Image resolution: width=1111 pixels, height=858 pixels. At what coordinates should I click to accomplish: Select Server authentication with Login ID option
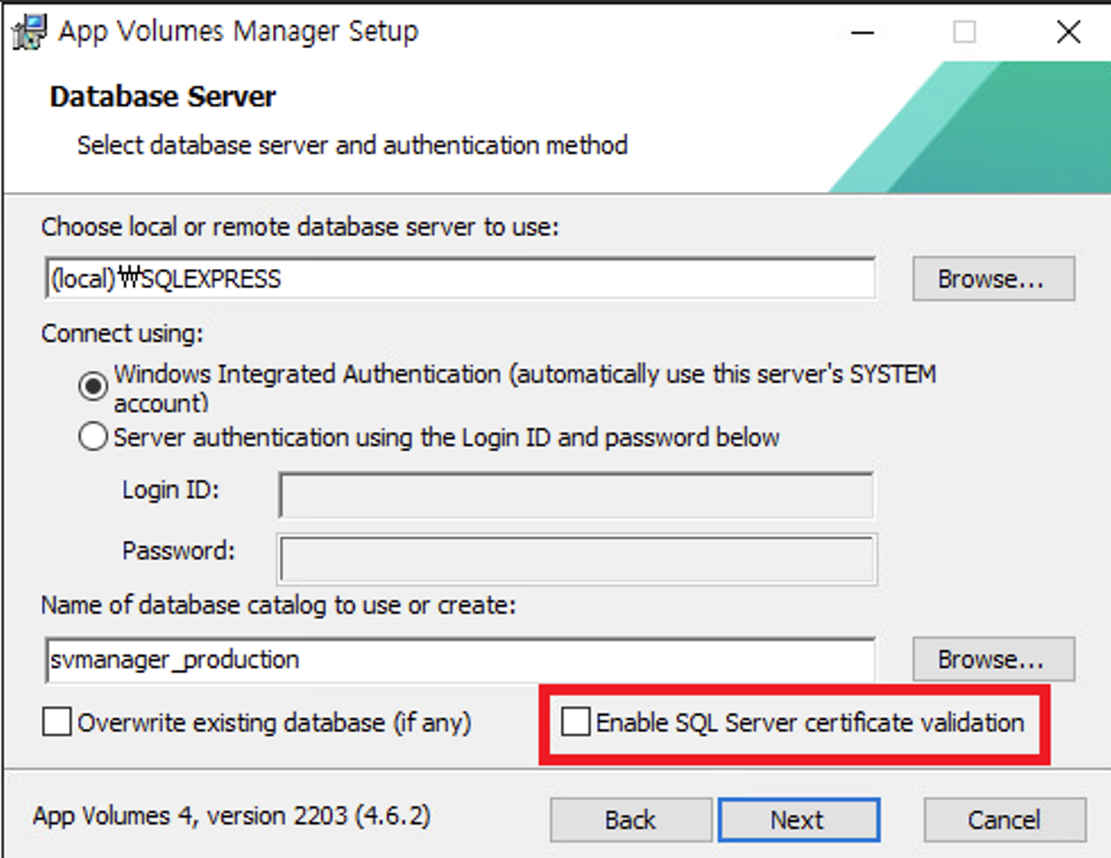pyautogui.click(x=93, y=436)
